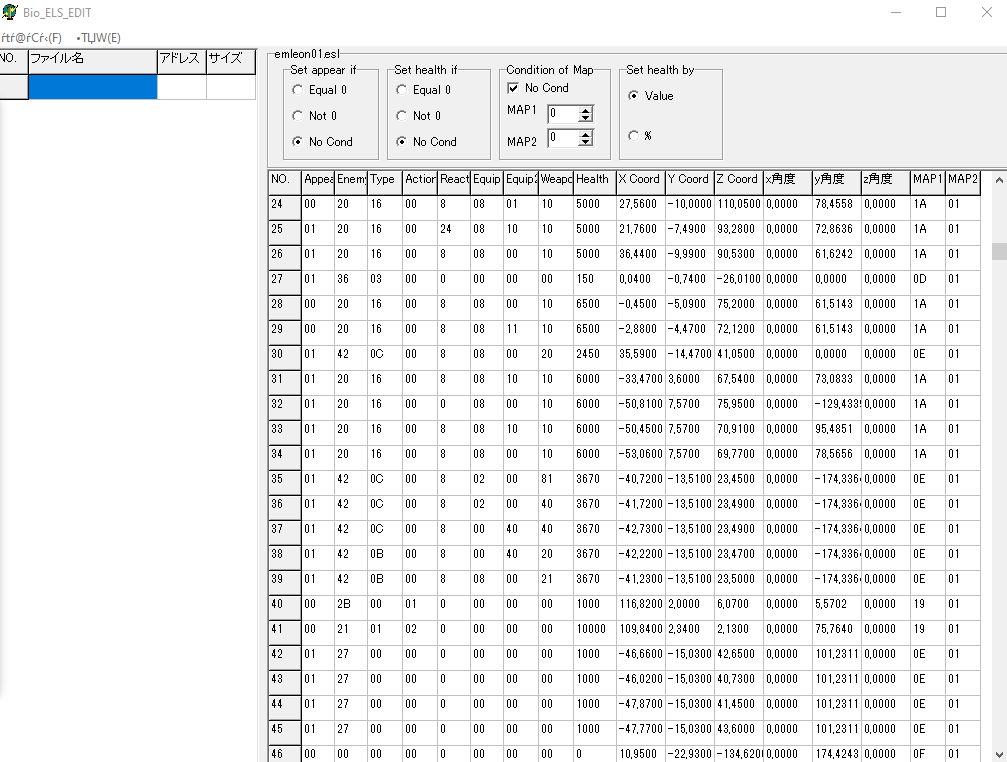Open the edit menu ending with (E)
Viewport: 1007px width, 762px height.
click(98, 38)
